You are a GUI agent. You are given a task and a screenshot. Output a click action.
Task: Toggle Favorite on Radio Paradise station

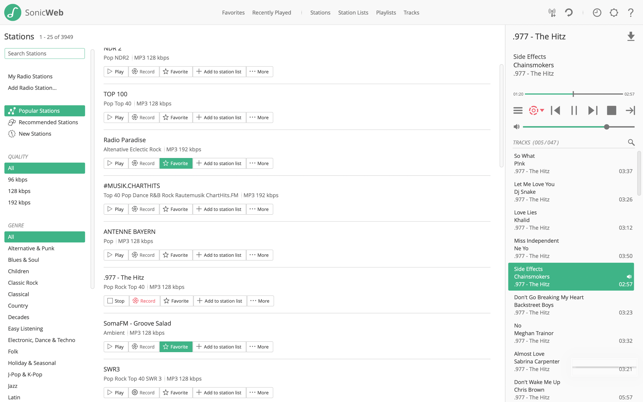[x=176, y=163]
